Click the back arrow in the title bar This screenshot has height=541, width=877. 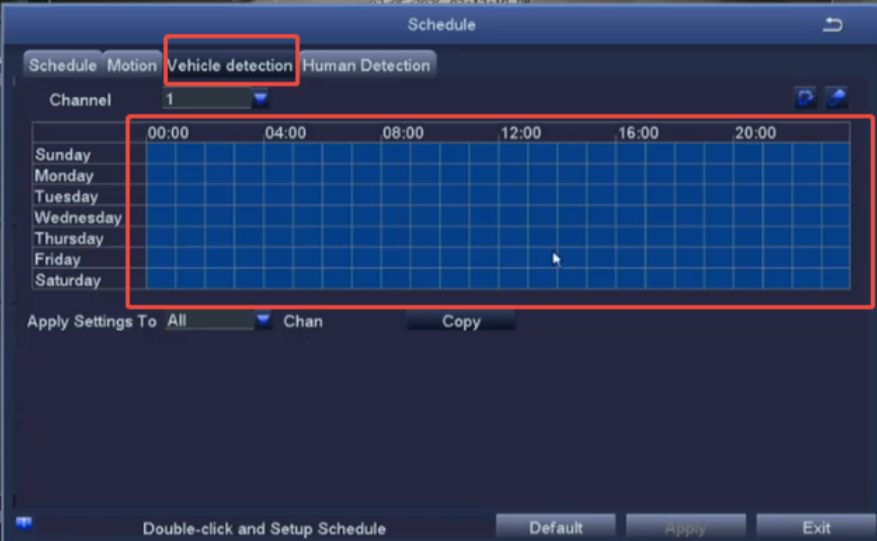832,25
